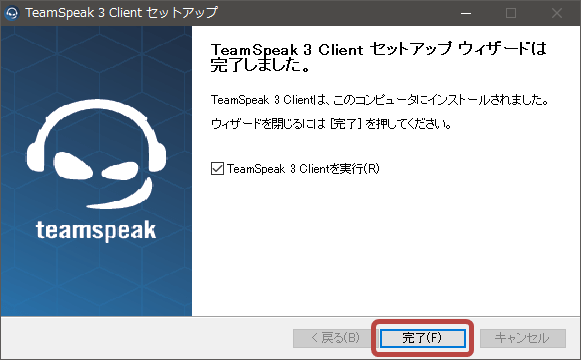Minimize the setup window
Image resolution: width=581 pixels, height=360 pixels.
466,13
